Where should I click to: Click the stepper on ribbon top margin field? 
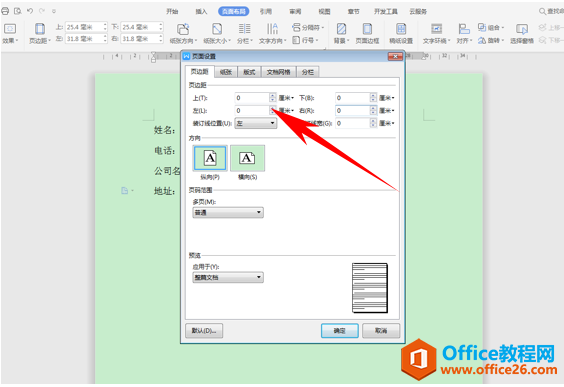[x=105, y=27]
